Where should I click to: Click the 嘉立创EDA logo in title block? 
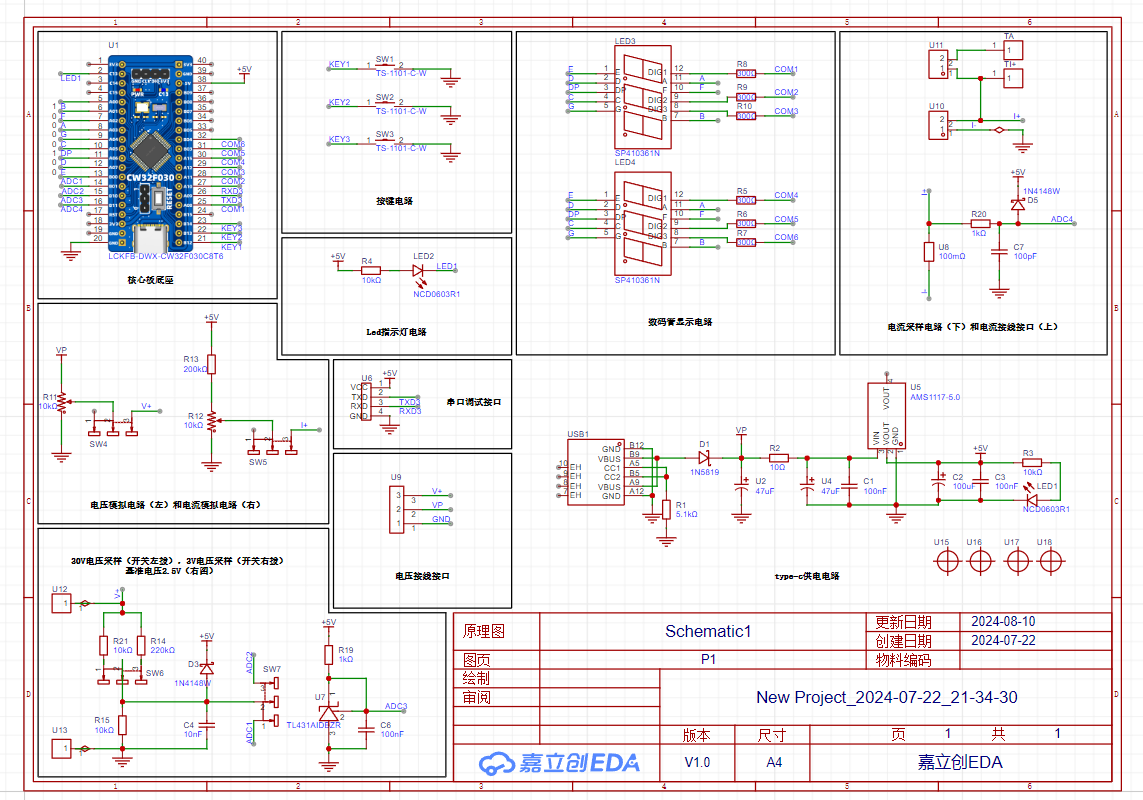pos(559,763)
